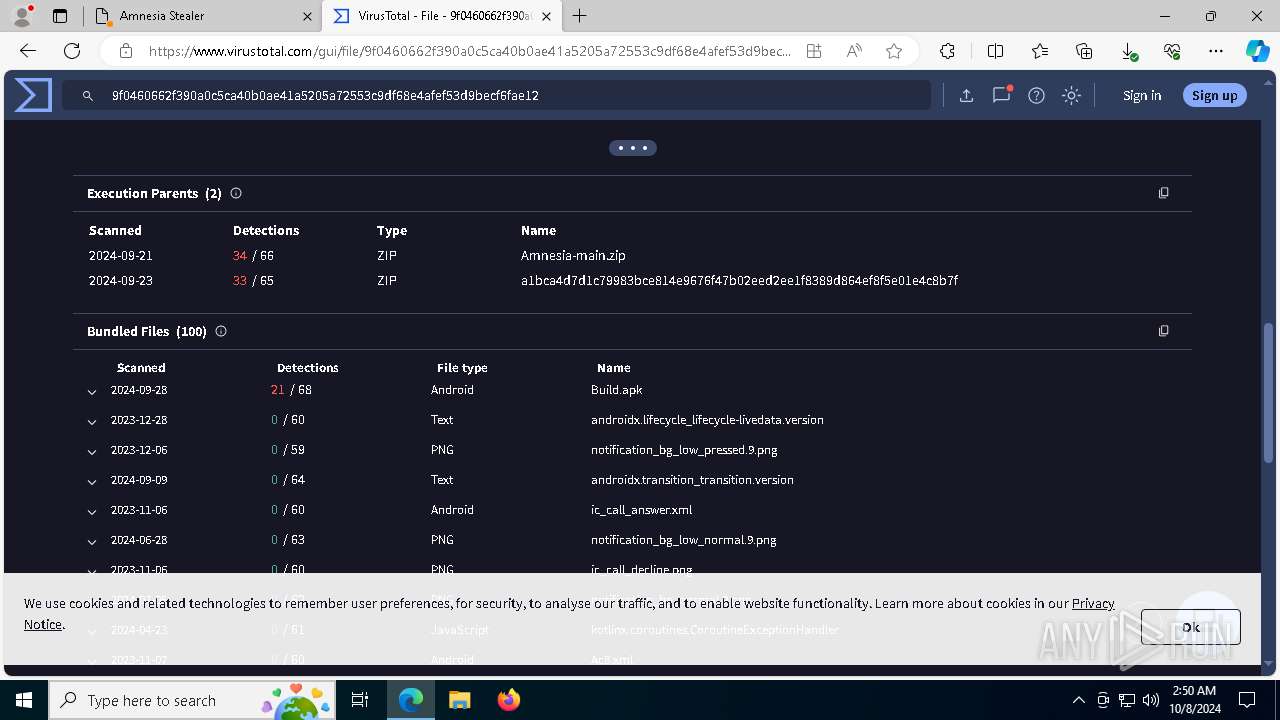Toggle Edge split screen view
The height and width of the screenshot is (720, 1280).
coord(995,51)
